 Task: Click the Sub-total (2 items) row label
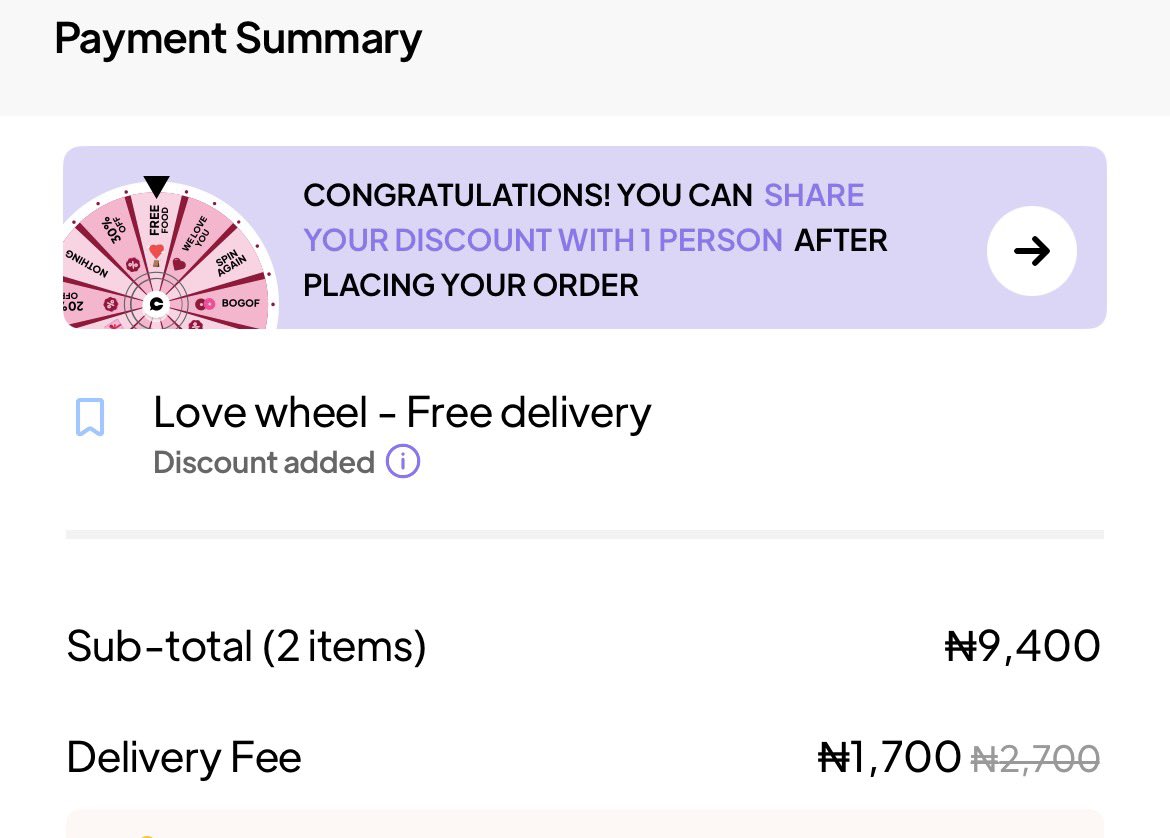(246, 646)
